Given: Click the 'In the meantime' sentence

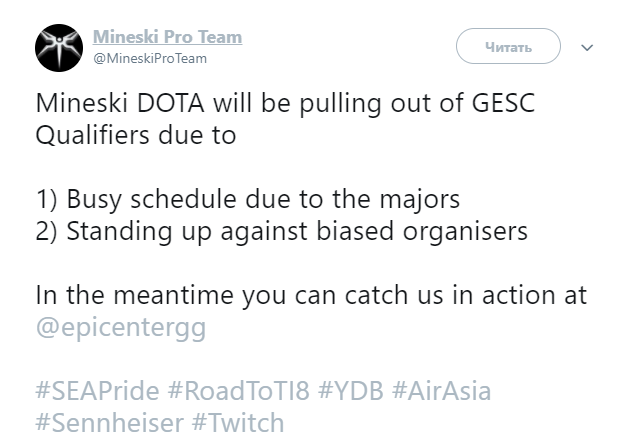Looking at the screenshot, I should [x=311, y=295].
